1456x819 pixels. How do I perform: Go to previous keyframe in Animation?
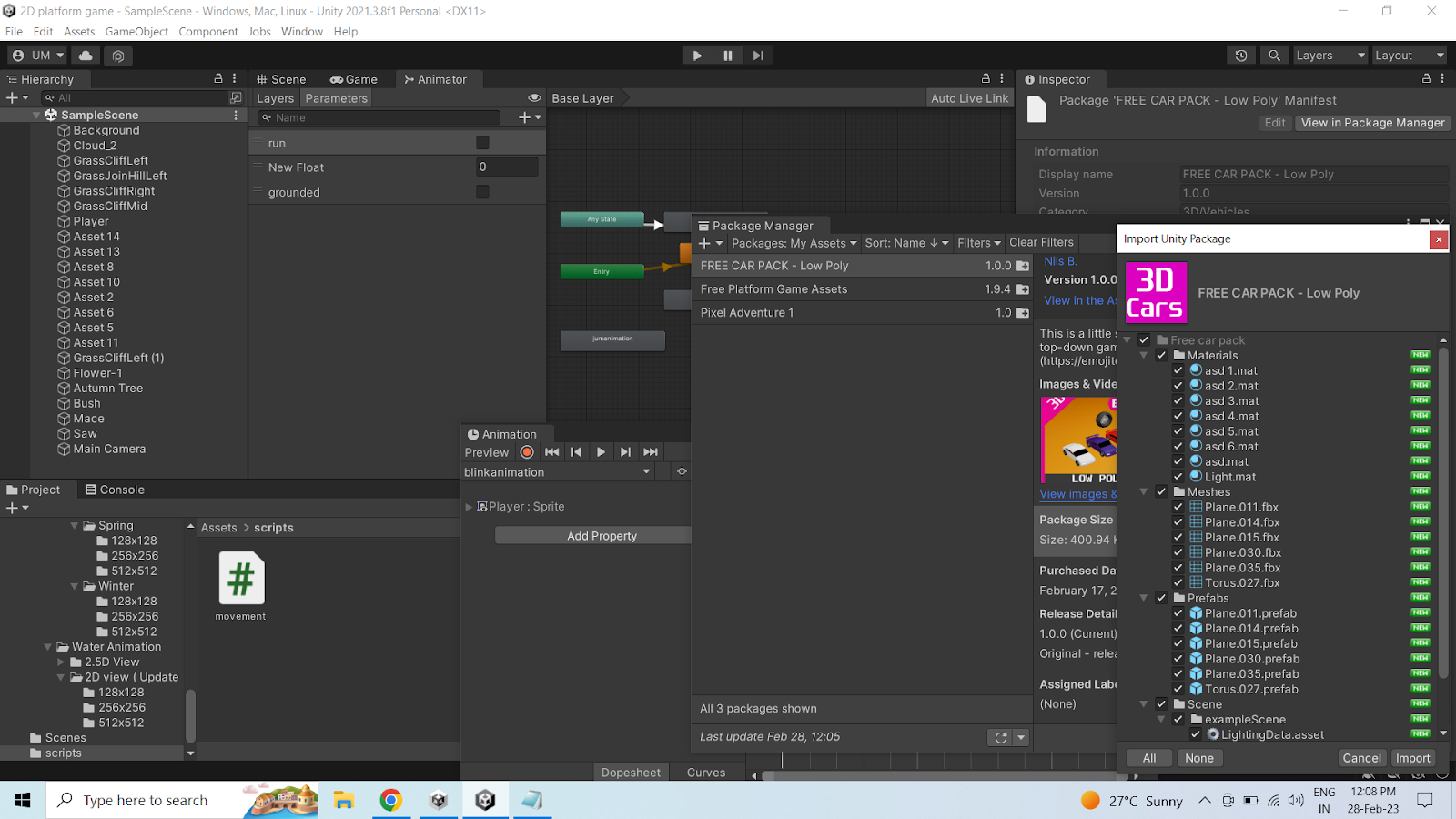576,452
